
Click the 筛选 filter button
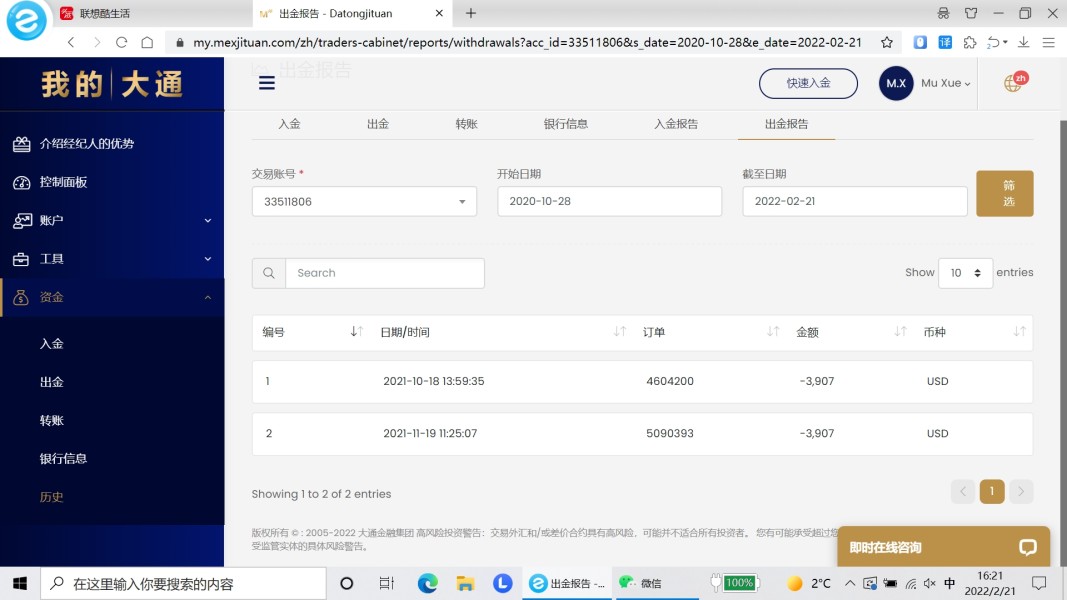tap(1005, 193)
